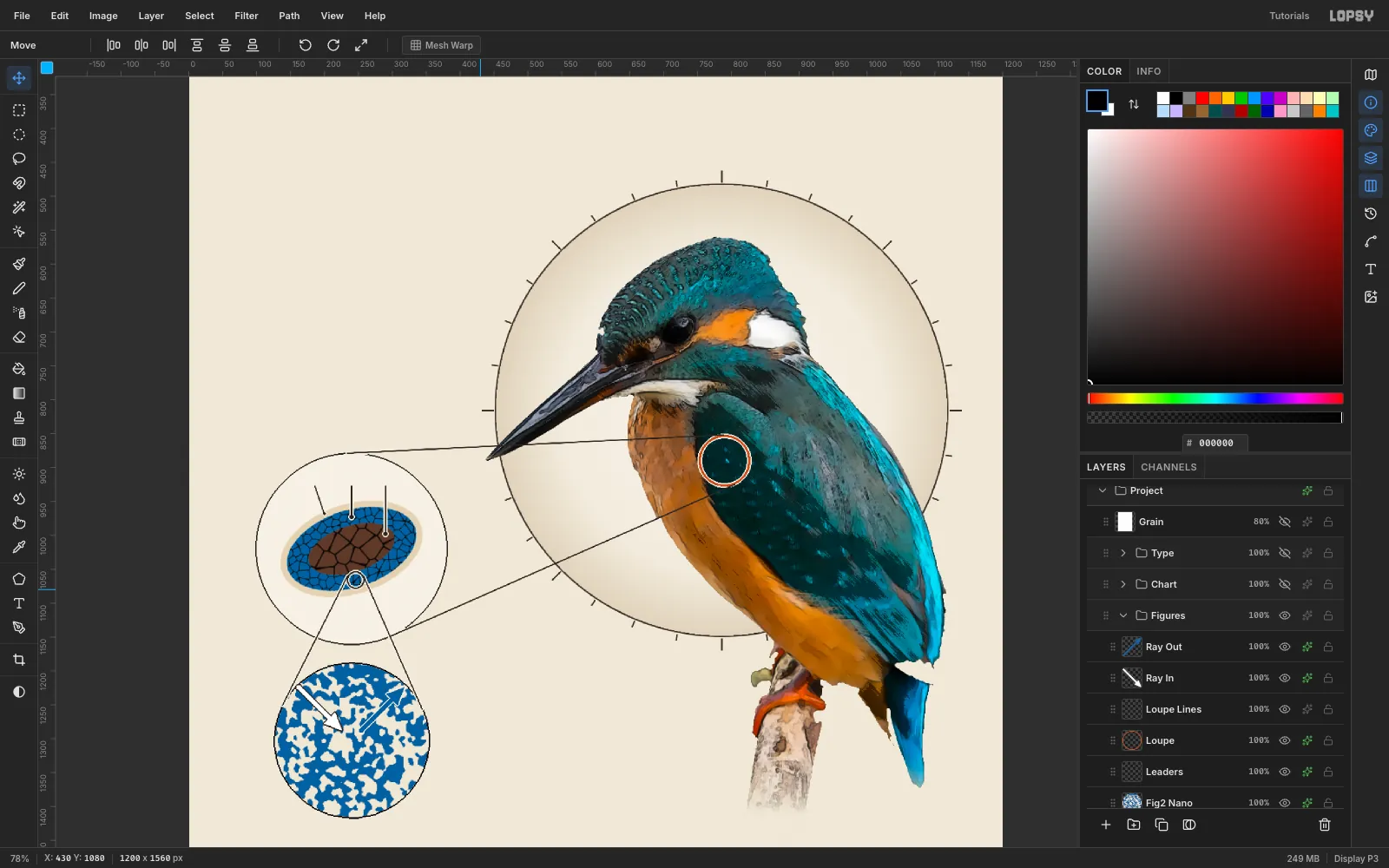Select the Eyedropper tool

pyautogui.click(x=19, y=547)
